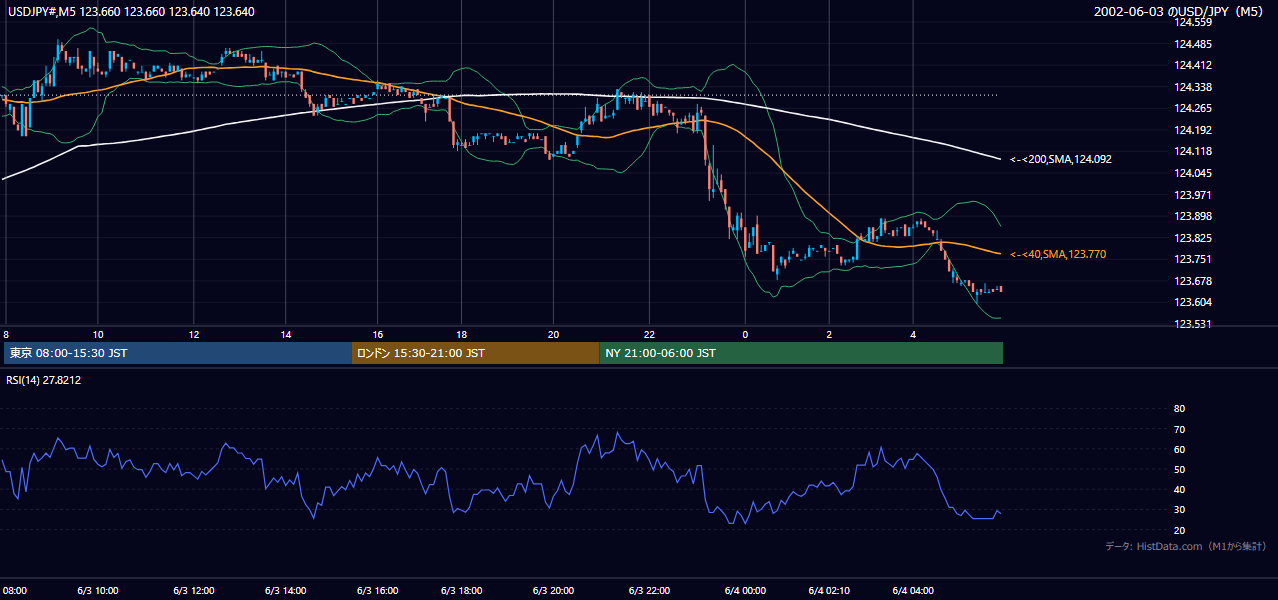Click the RSI scale level 50

(1179, 469)
